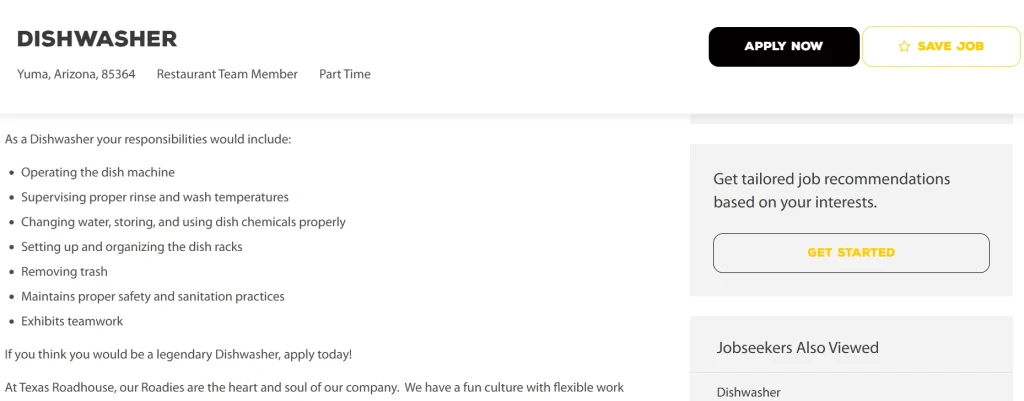Click Get Started for job recommendations
The width and height of the screenshot is (1024, 401).
pos(851,253)
